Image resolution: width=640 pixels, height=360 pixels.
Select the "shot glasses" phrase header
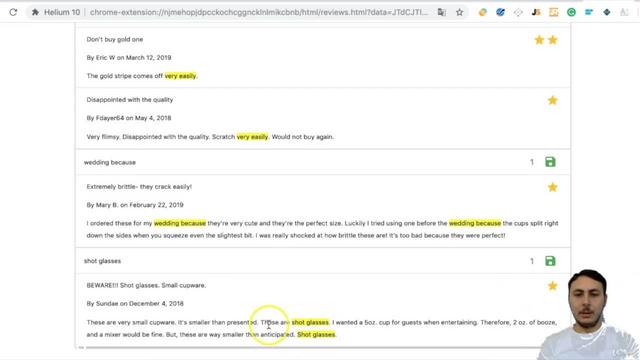coord(102,261)
